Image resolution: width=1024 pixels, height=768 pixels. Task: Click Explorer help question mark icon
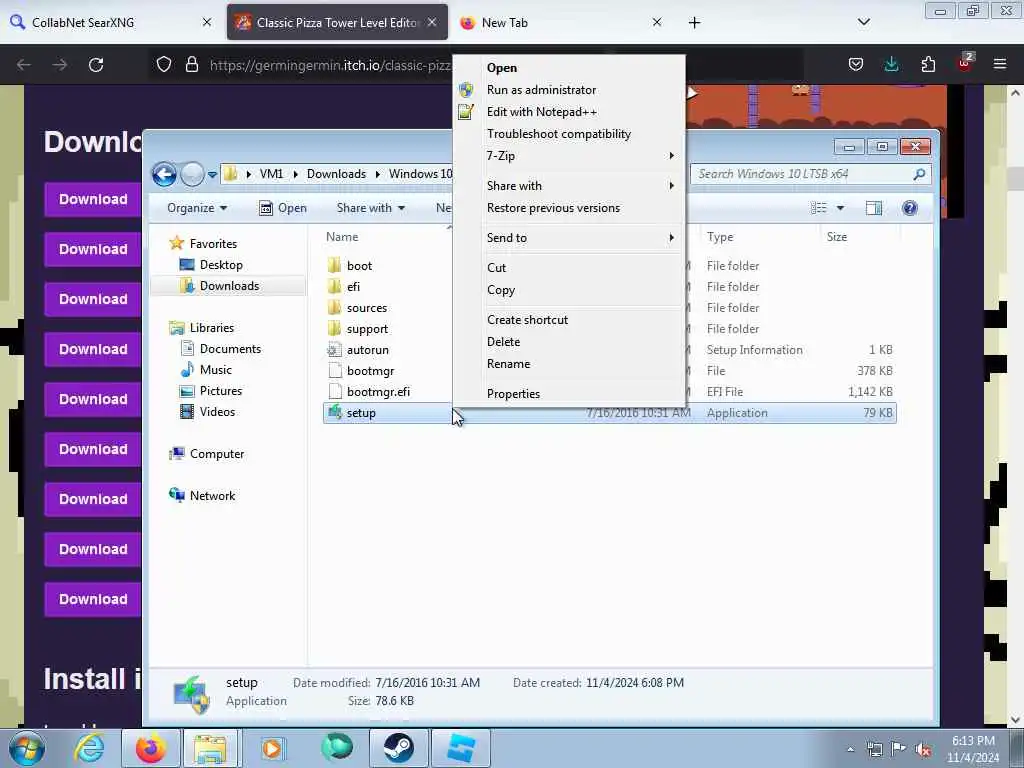(910, 208)
